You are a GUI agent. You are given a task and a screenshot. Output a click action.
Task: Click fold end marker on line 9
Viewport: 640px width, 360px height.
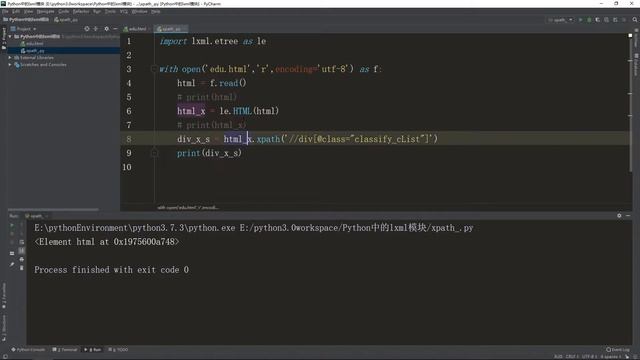coord(154,153)
